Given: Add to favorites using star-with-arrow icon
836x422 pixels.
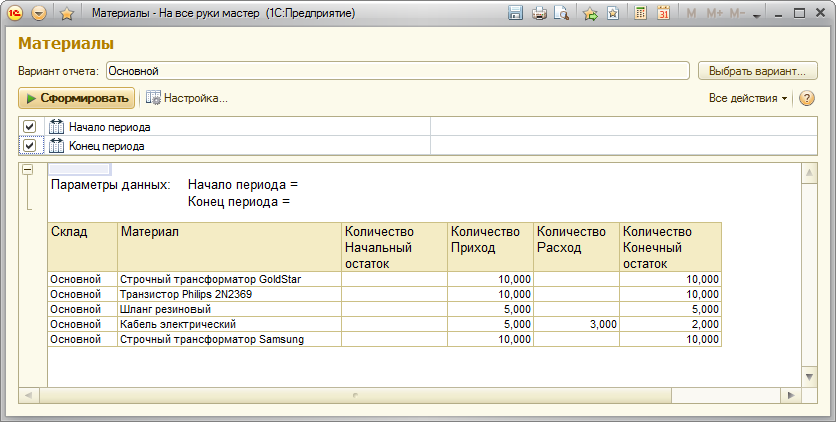Looking at the screenshot, I should (x=590, y=13).
